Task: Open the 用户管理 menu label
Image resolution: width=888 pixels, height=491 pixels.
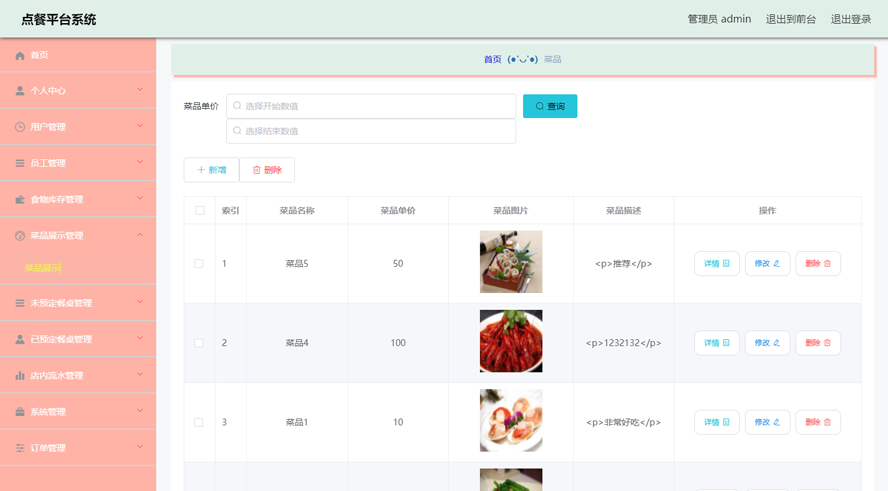Action: (48, 127)
